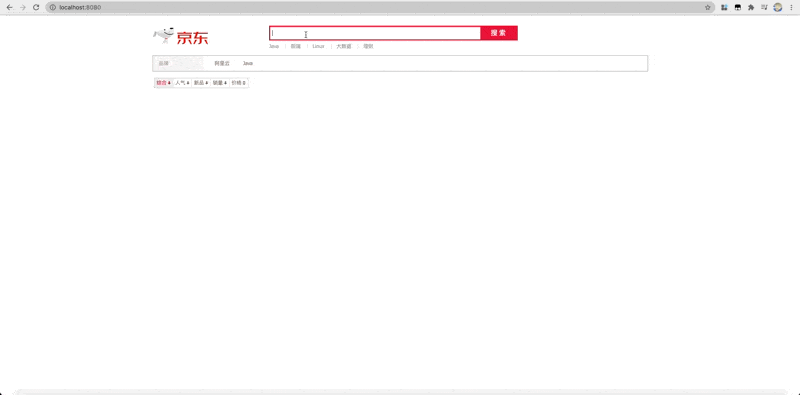This screenshot has height=395, width=800.
Task: Open the media controls toolbar icon
Action: 764,8
